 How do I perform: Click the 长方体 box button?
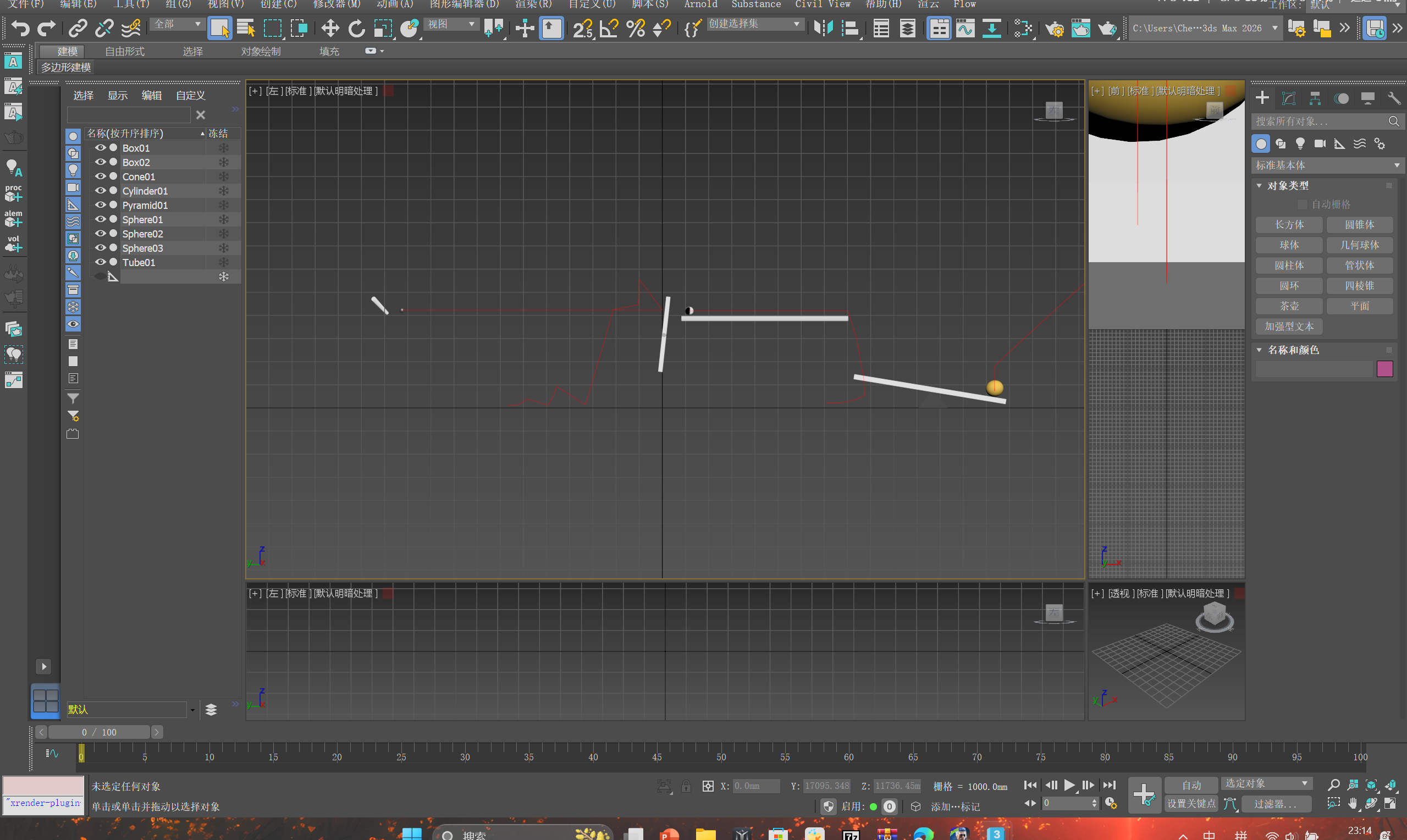coord(1289,225)
